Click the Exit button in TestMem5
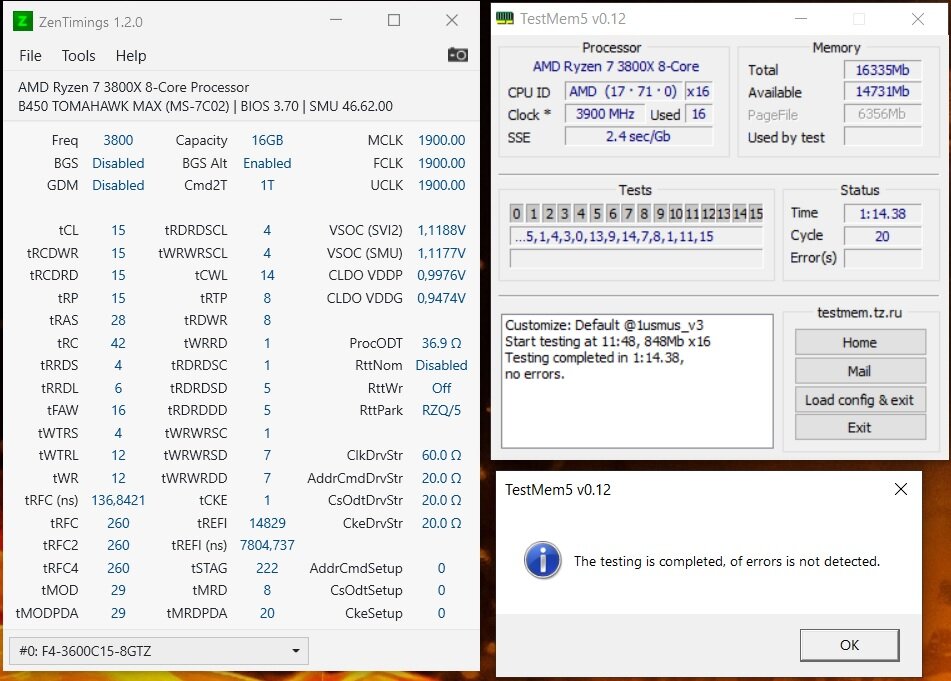Viewport: 951px width, 681px height. pos(860,428)
